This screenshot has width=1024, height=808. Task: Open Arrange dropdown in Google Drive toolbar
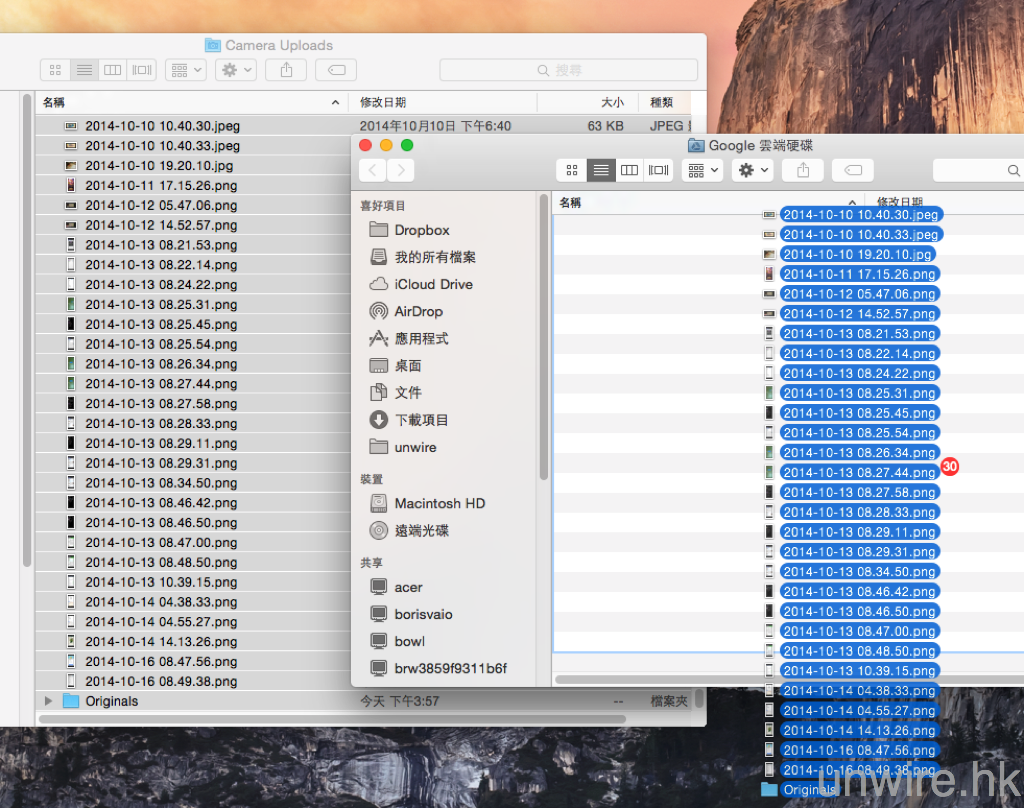(x=702, y=170)
